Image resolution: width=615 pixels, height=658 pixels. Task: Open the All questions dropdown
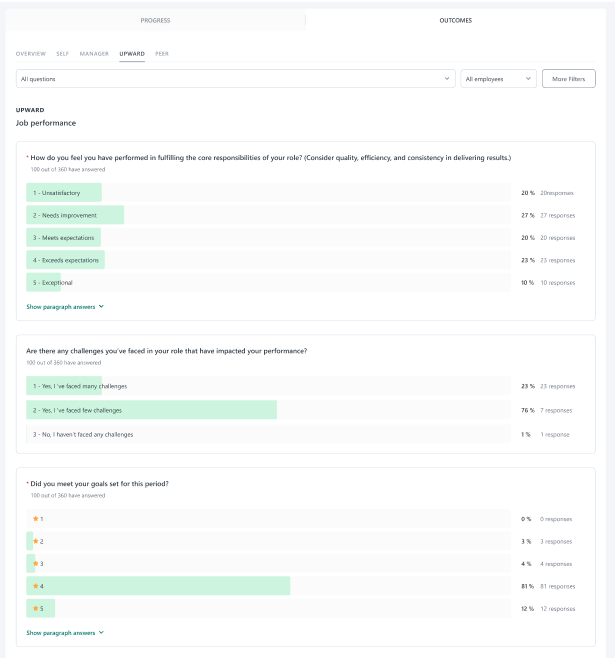236,78
